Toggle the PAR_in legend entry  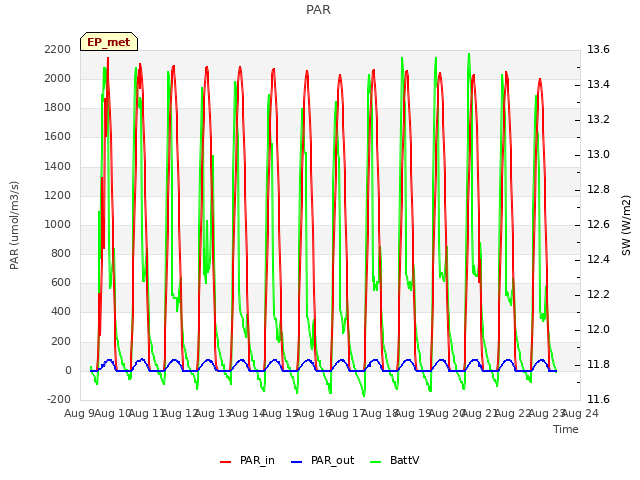click(247, 460)
